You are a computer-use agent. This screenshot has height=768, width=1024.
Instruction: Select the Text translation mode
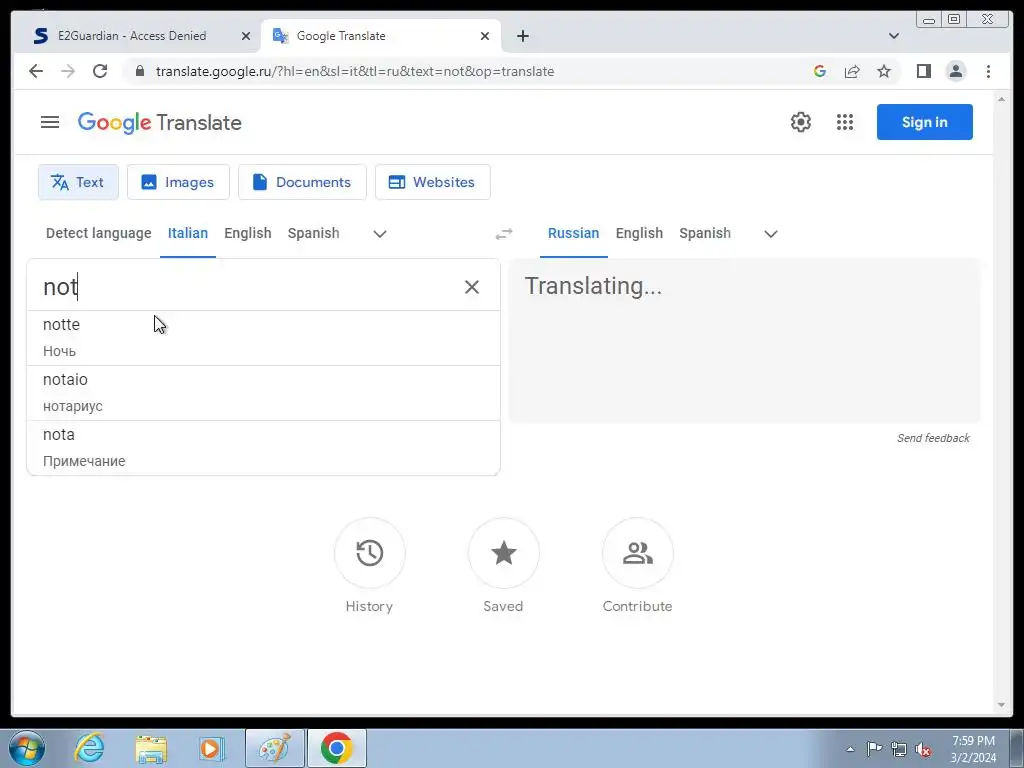pos(78,182)
